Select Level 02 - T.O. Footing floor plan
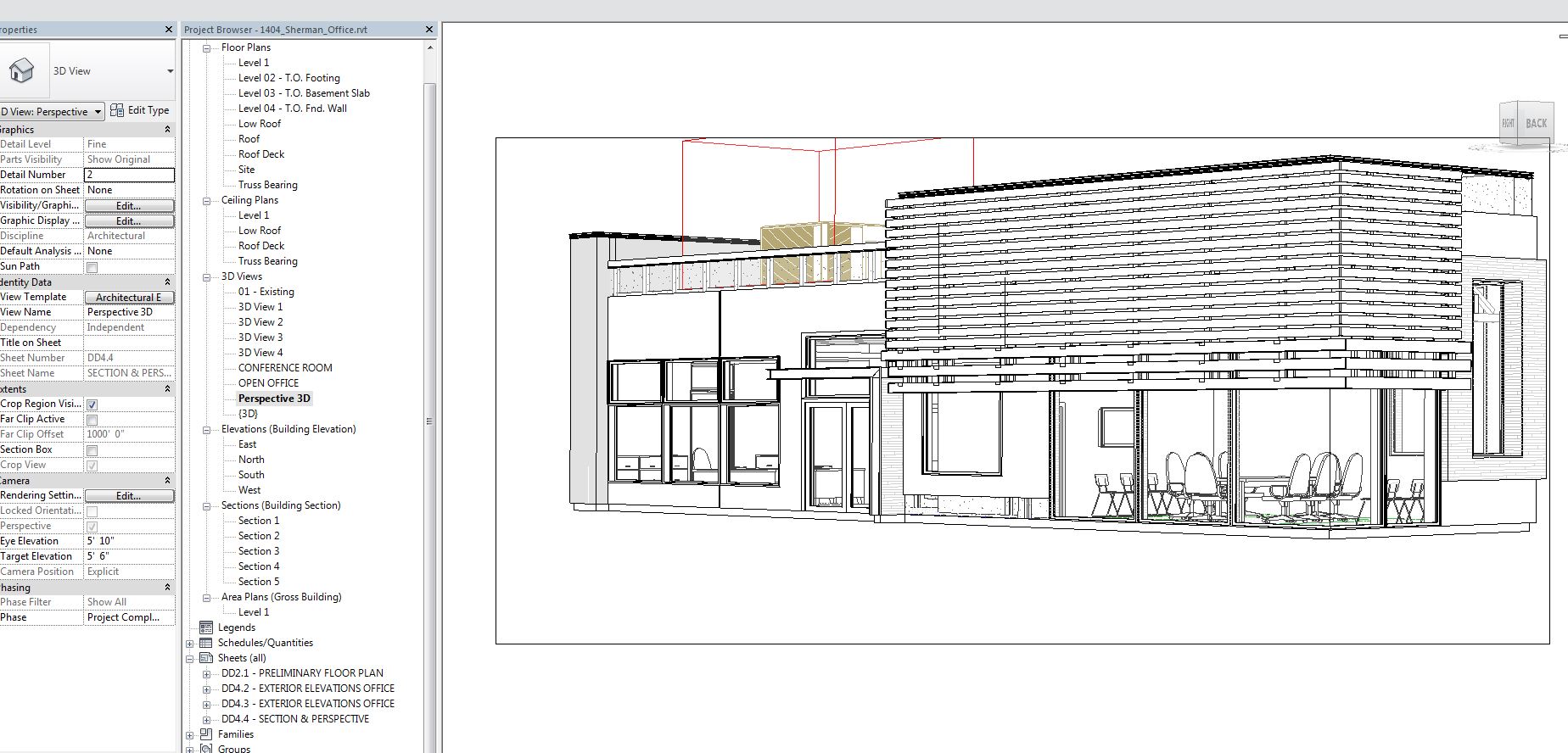Screen dimensions: 1568x753 (x=288, y=78)
